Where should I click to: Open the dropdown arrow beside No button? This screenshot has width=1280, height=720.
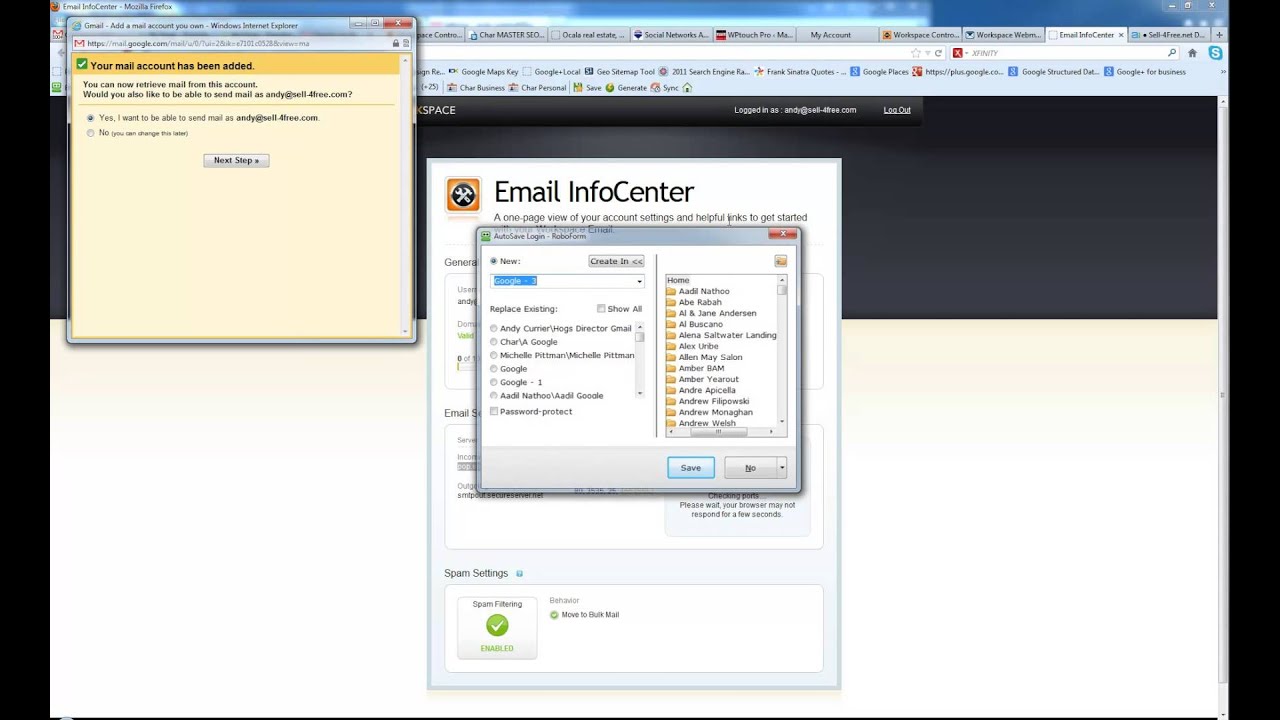coord(782,467)
